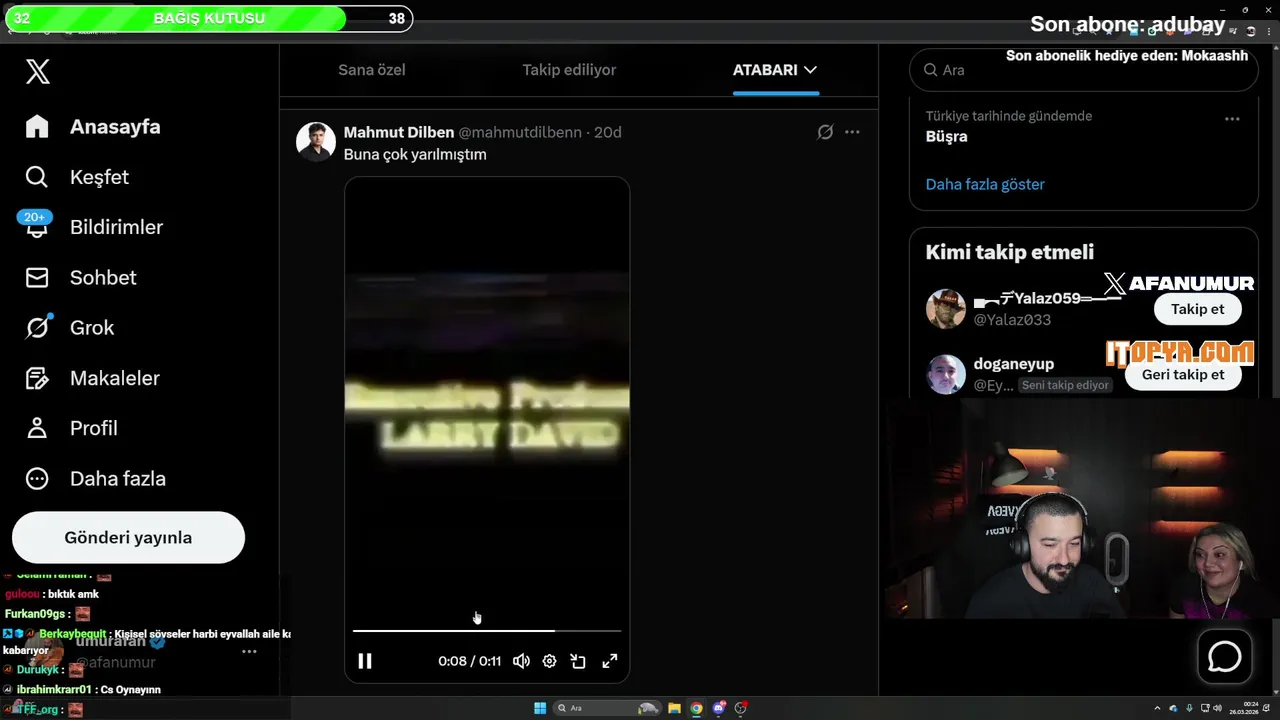Open Yalaz059 profile avatar

click(x=946, y=309)
